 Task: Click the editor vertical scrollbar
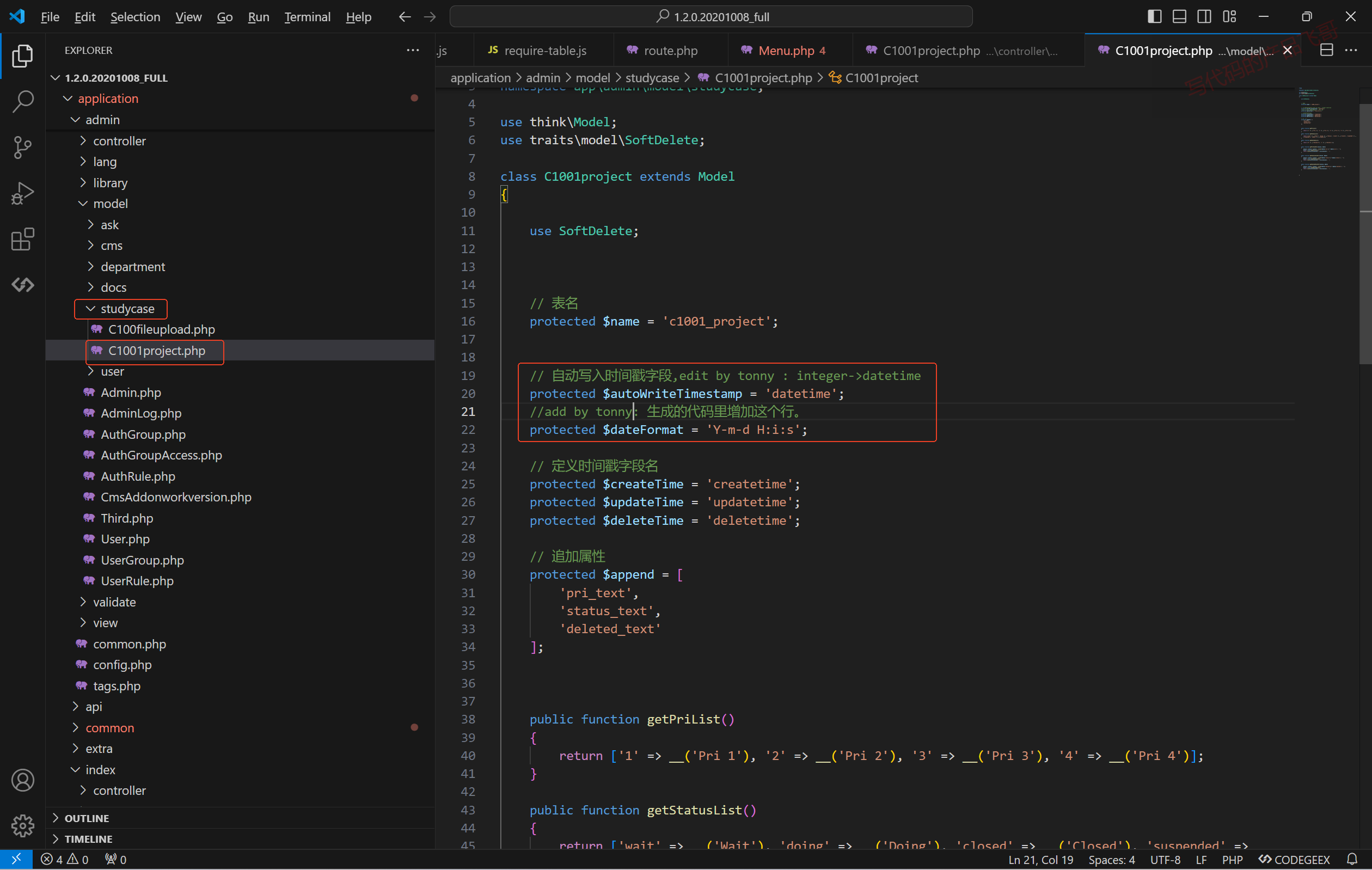coord(1365,234)
